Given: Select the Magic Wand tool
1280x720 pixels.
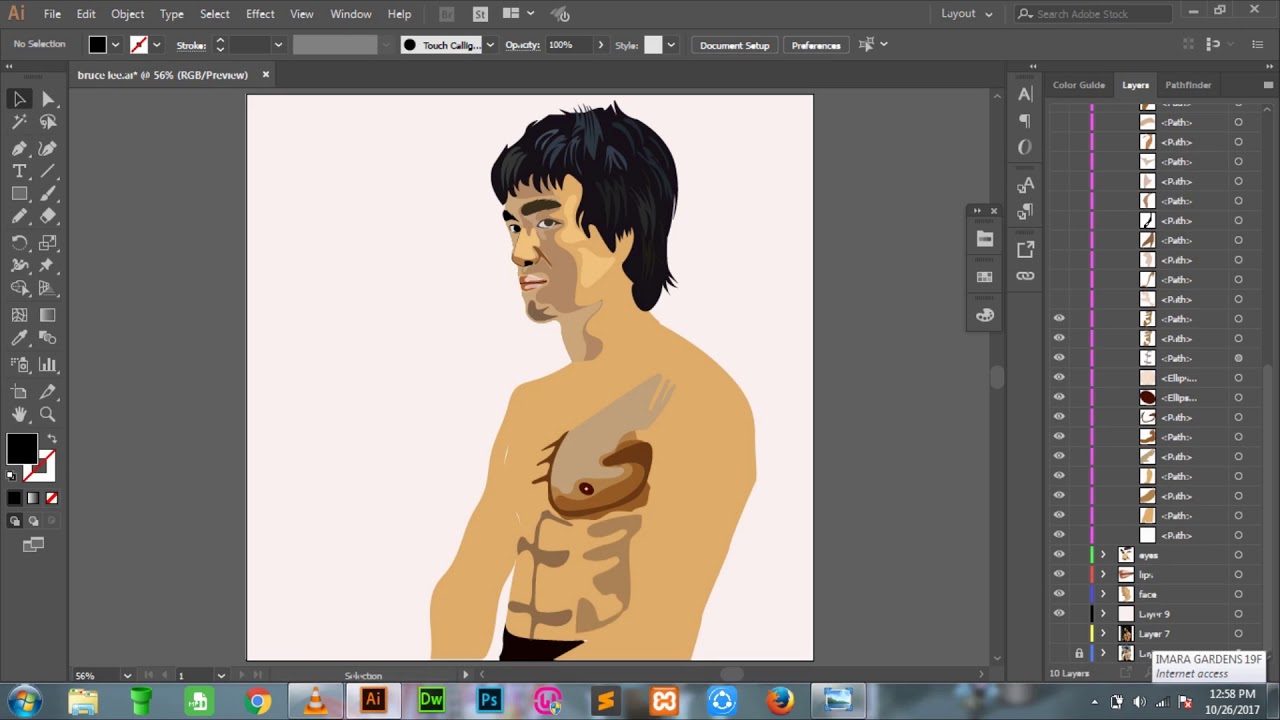Looking at the screenshot, I should pyautogui.click(x=19, y=122).
